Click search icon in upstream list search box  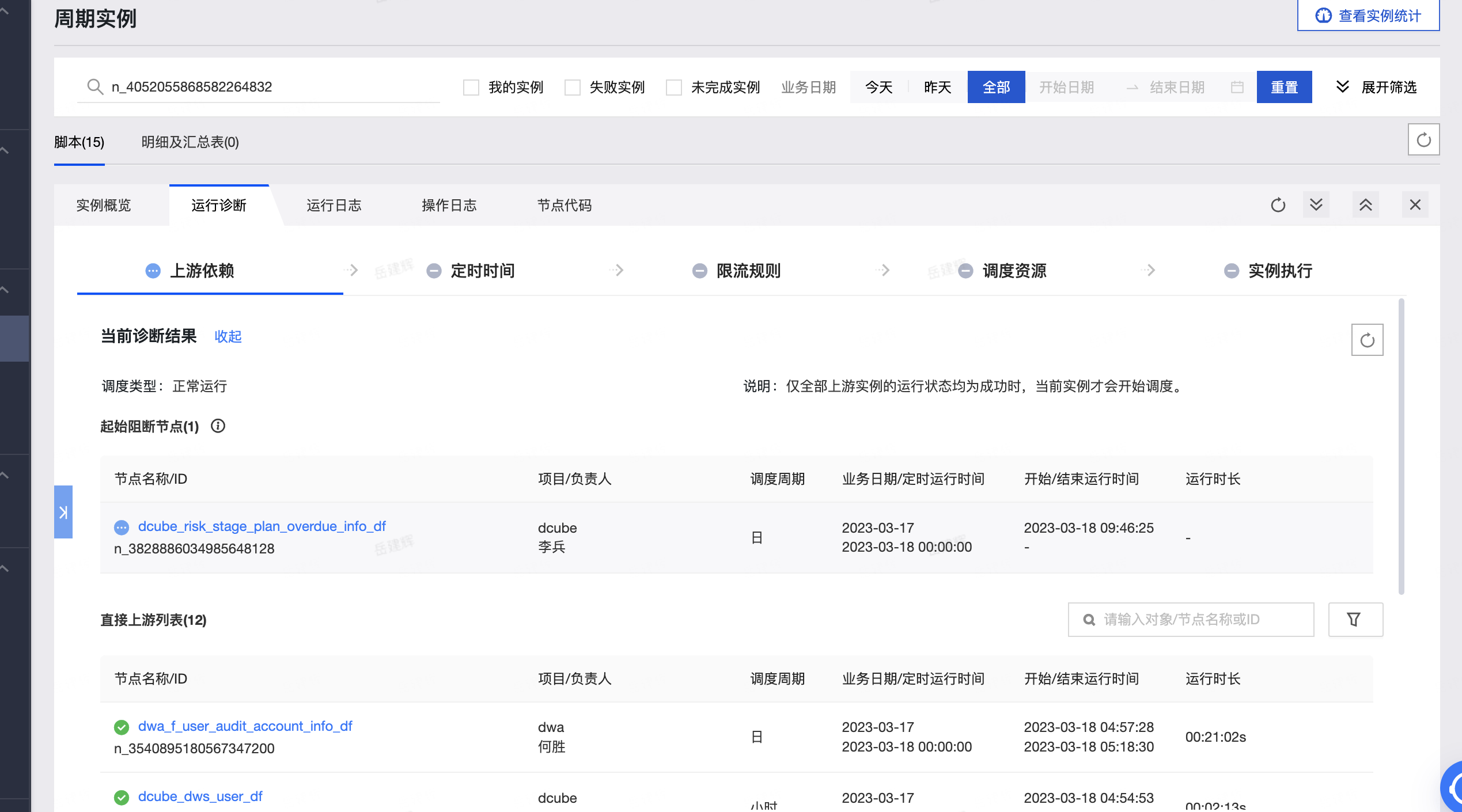coord(1089,620)
